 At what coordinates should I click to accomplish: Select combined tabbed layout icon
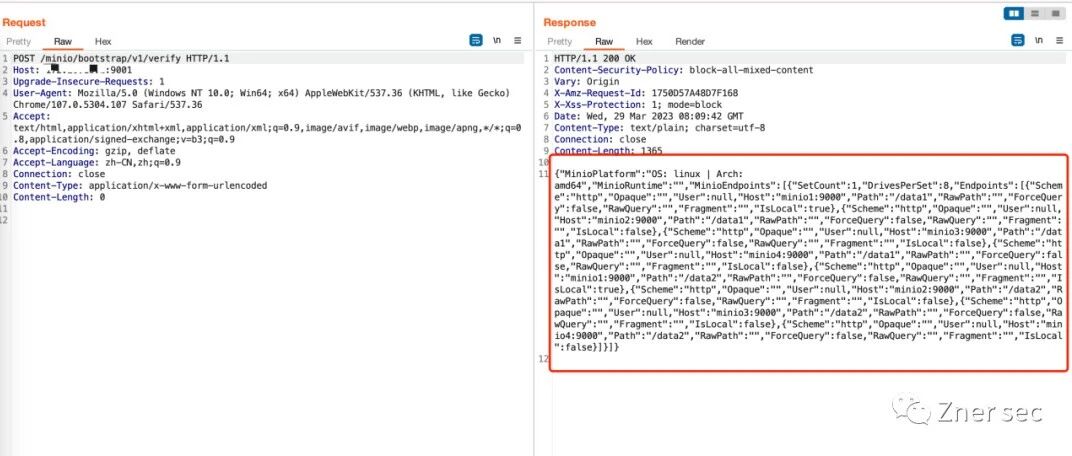pos(1055,14)
